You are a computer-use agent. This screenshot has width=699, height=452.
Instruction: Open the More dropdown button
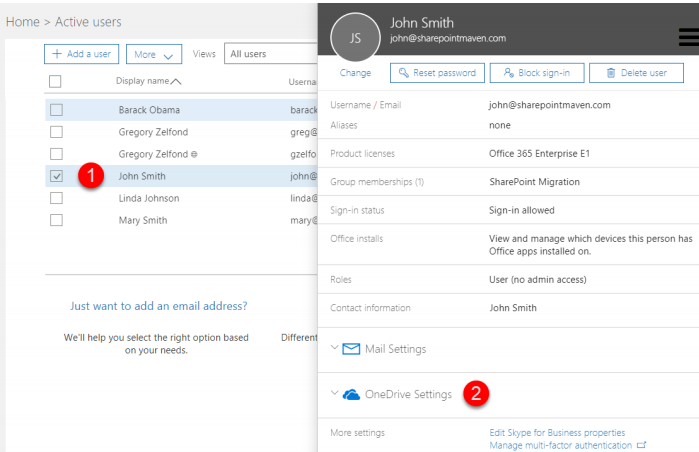click(154, 54)
